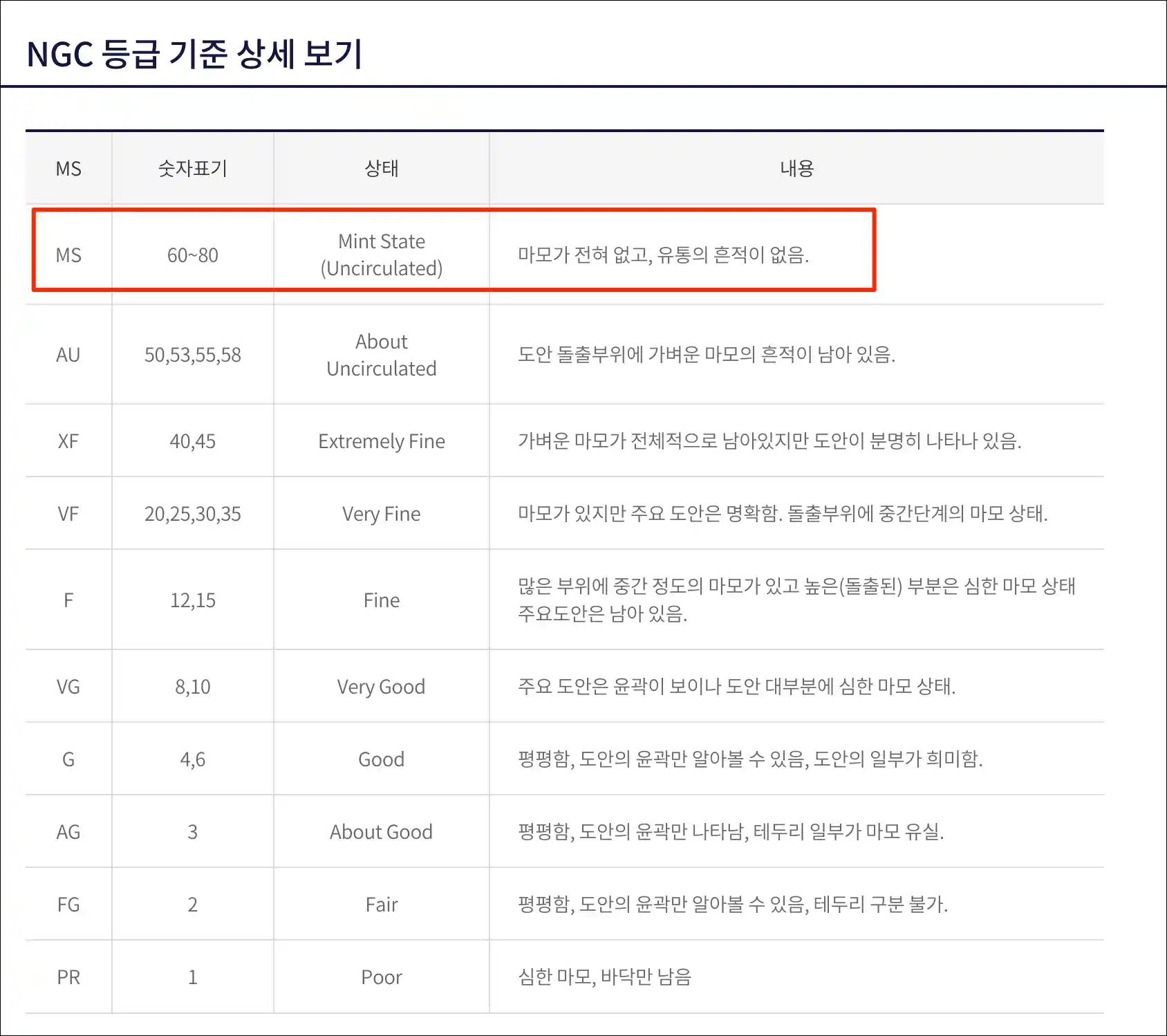Screen dimensions: 1167x1036
Task: Select the 'FG' grade code cell
Action: tap(68, 905)
